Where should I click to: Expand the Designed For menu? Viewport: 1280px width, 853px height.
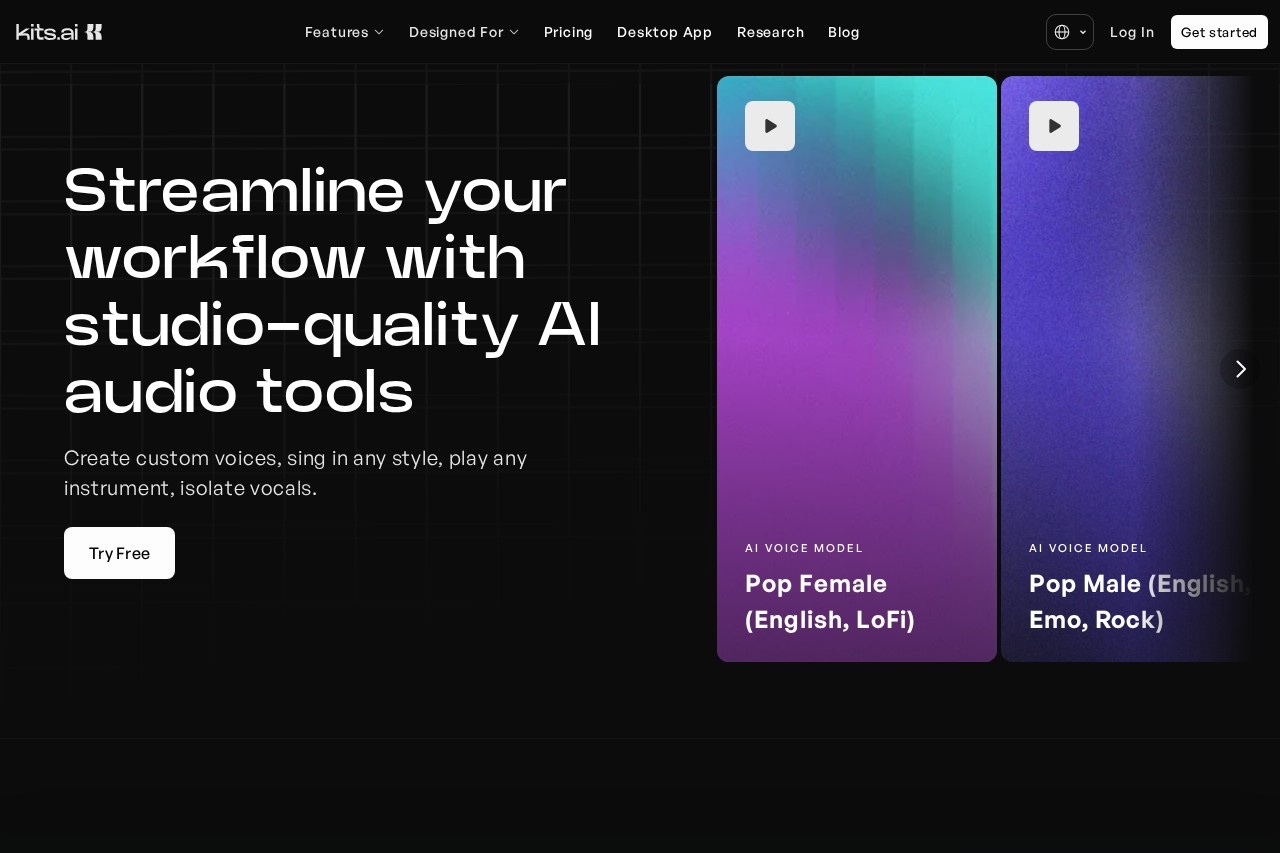pyautogui.click(x=464, y=32)
